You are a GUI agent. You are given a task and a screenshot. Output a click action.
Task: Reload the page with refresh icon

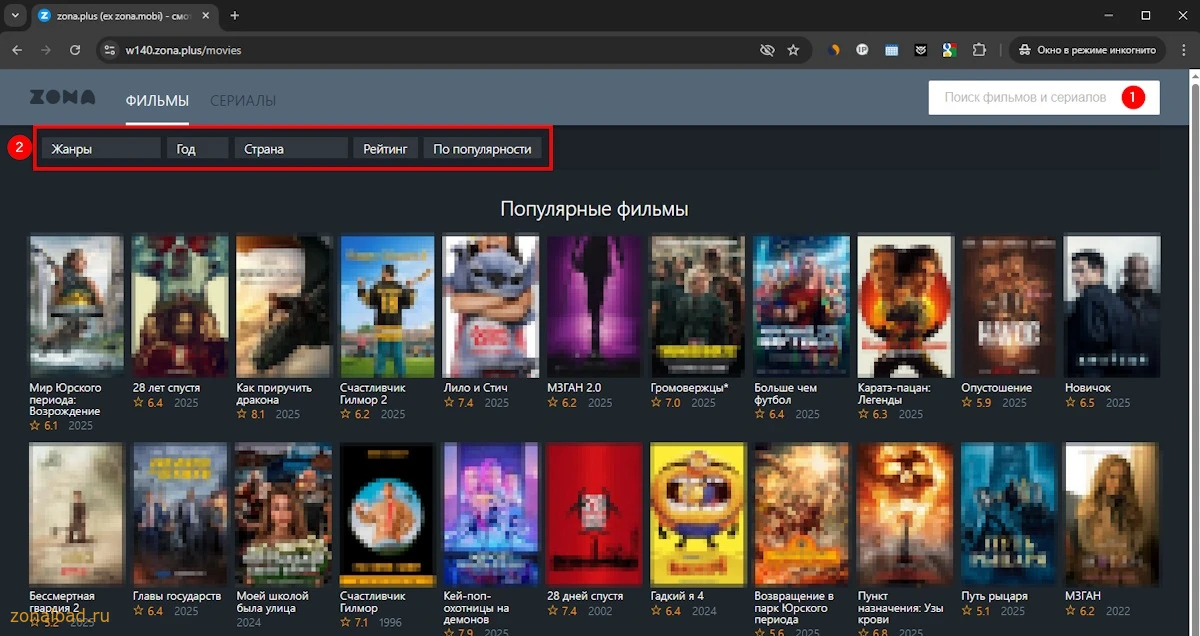point(75,50)
